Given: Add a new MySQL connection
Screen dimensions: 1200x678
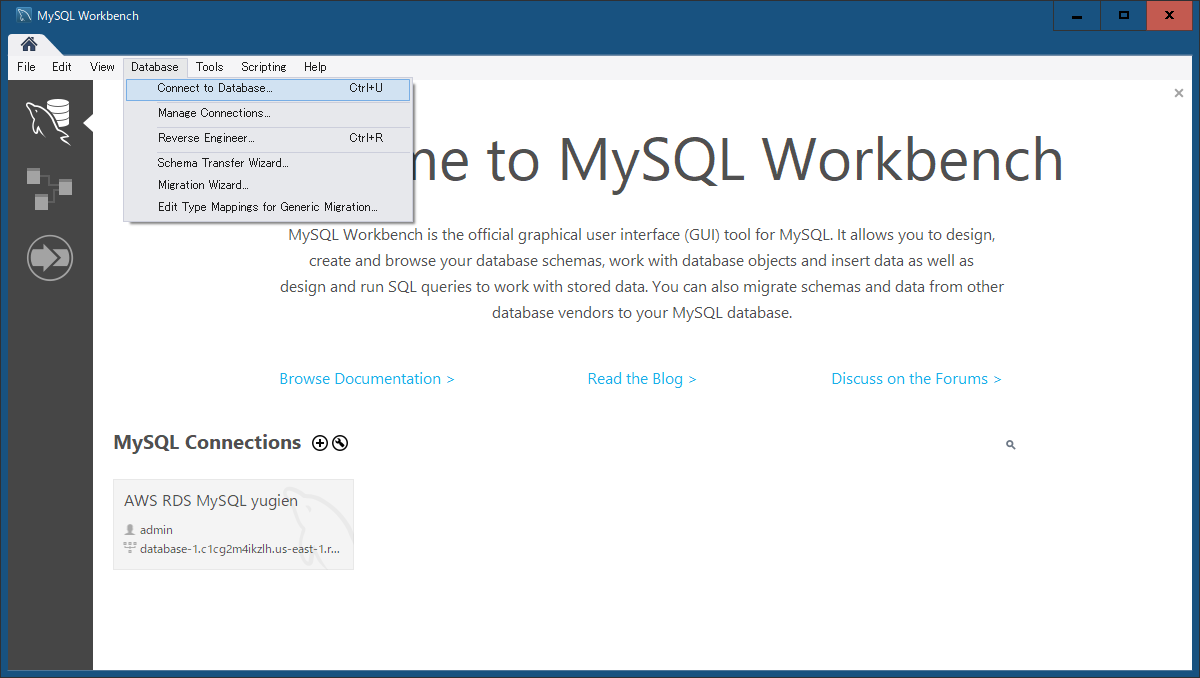Looking at the screenshot, I should click(320, 443).
